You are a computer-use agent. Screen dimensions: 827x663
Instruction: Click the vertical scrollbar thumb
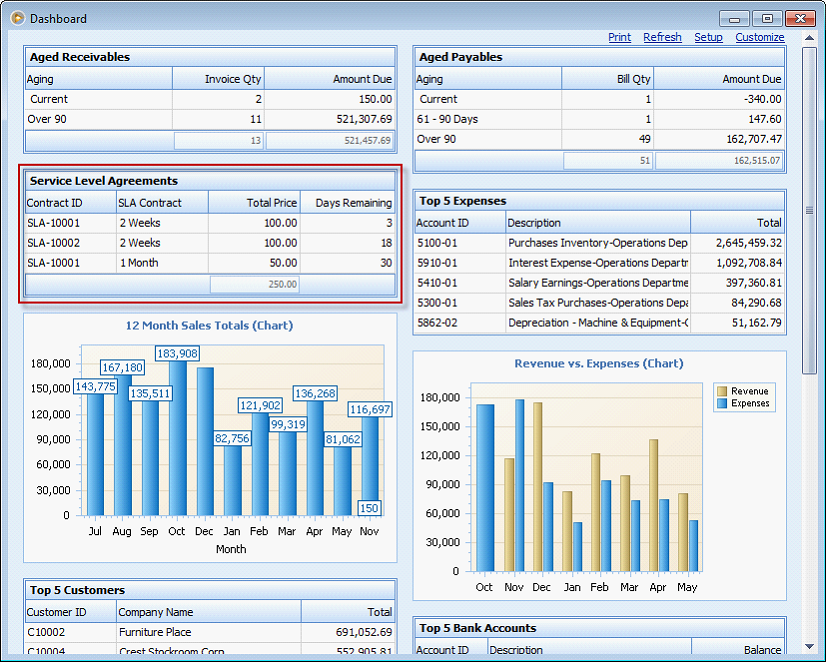(x=809, y=210)
